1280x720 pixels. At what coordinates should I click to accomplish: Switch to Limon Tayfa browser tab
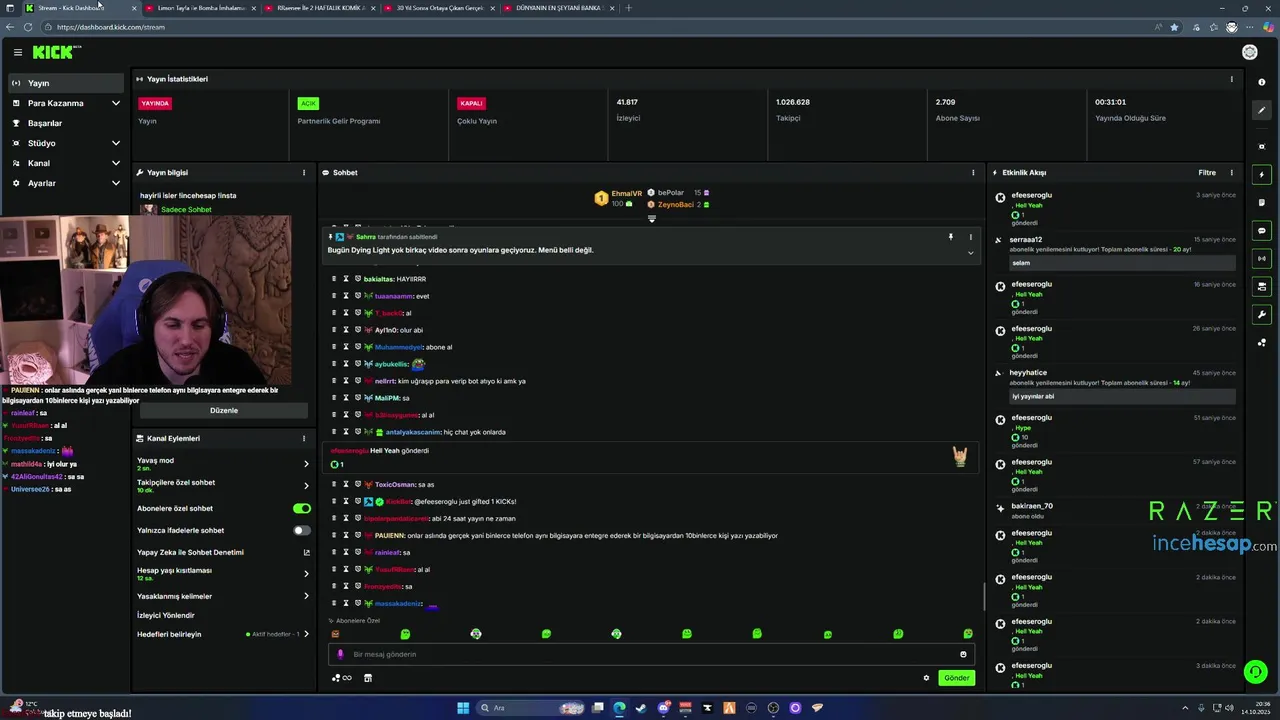coord(200,8)
